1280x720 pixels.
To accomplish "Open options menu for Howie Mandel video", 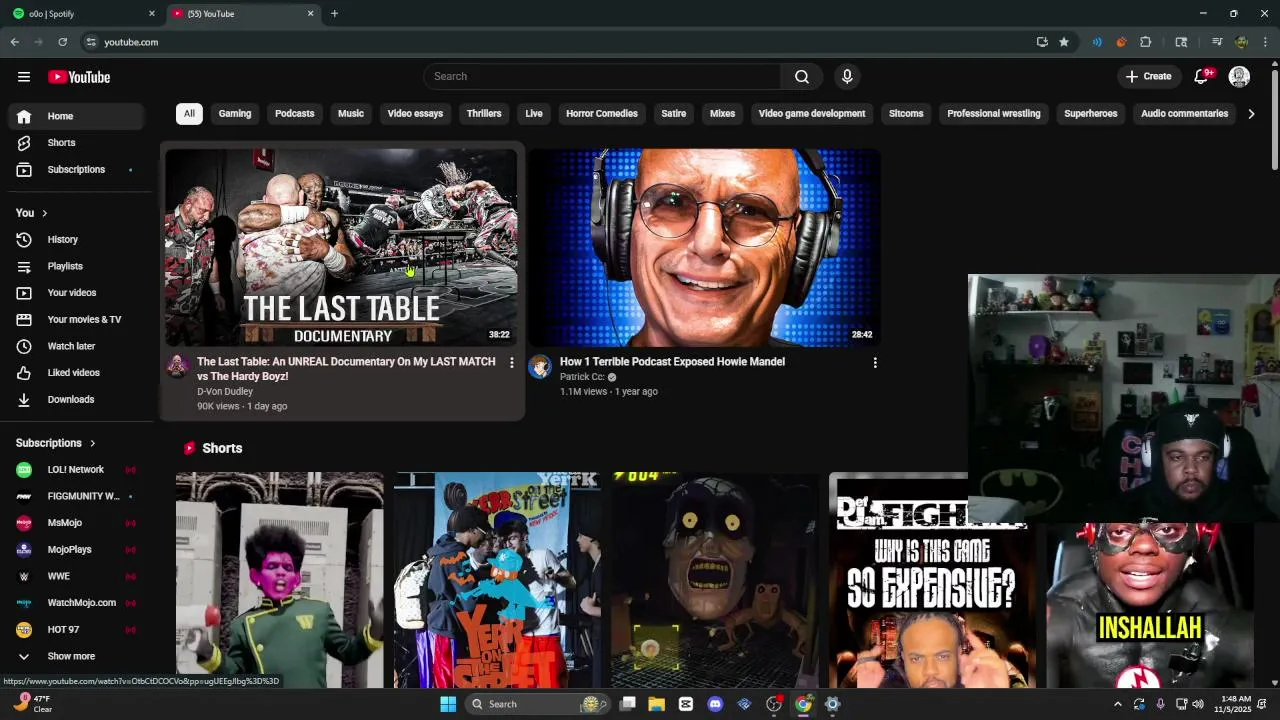I will pyautogui.click(x=875, y=363).
